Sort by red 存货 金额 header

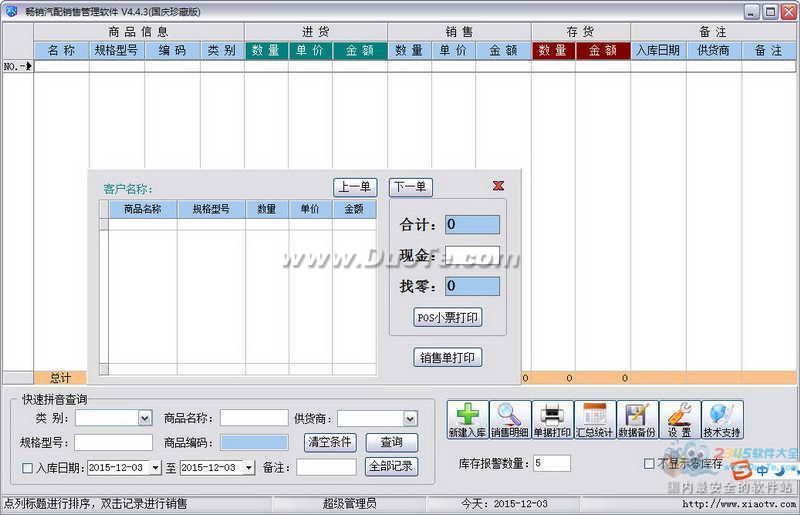point(603,50)
